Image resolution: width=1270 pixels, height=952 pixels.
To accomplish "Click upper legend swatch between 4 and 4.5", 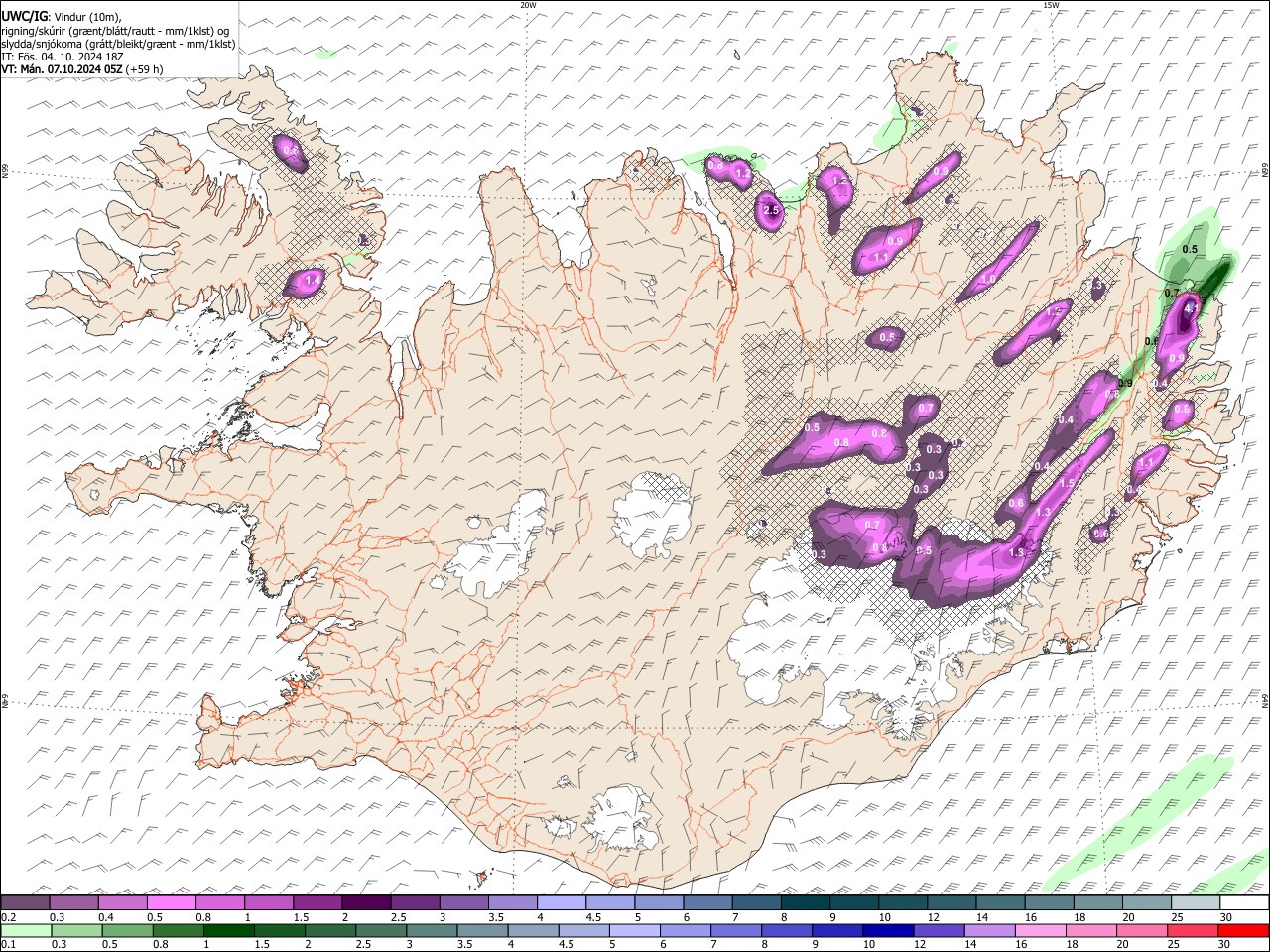I will point(560,902).
